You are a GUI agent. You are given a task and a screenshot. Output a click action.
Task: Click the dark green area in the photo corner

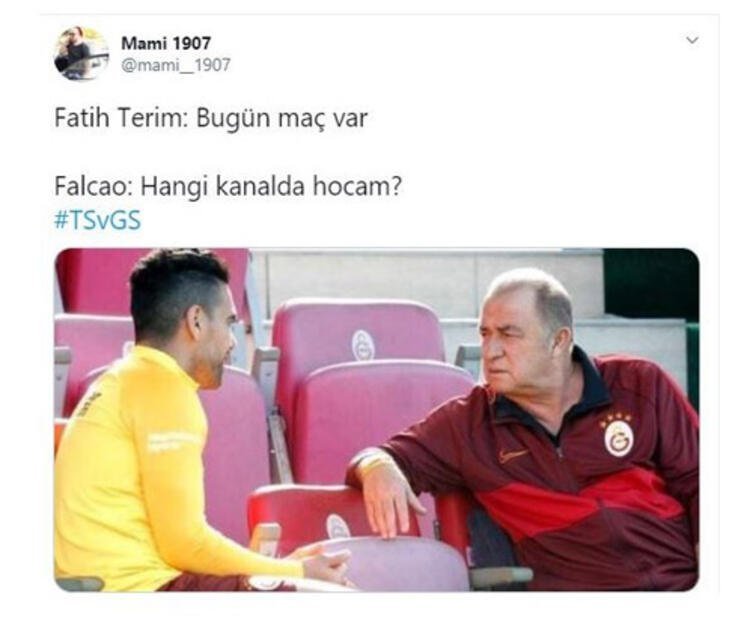(x=651, y=285)
